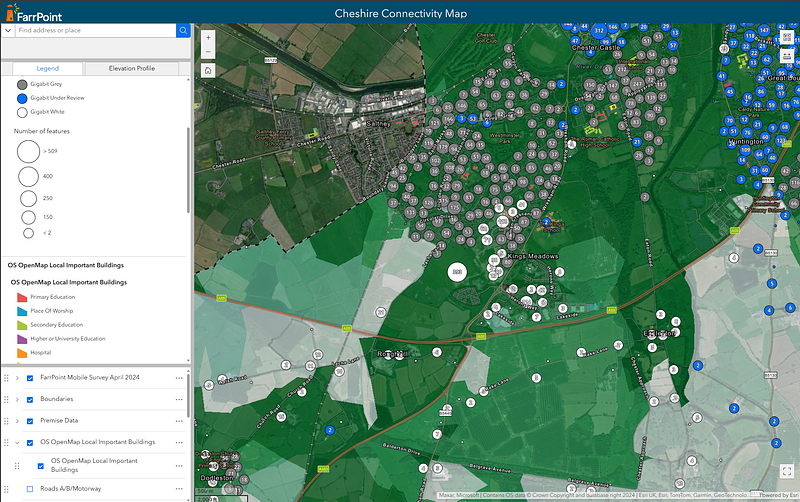Return map to home extent

[x=207, y=71]
